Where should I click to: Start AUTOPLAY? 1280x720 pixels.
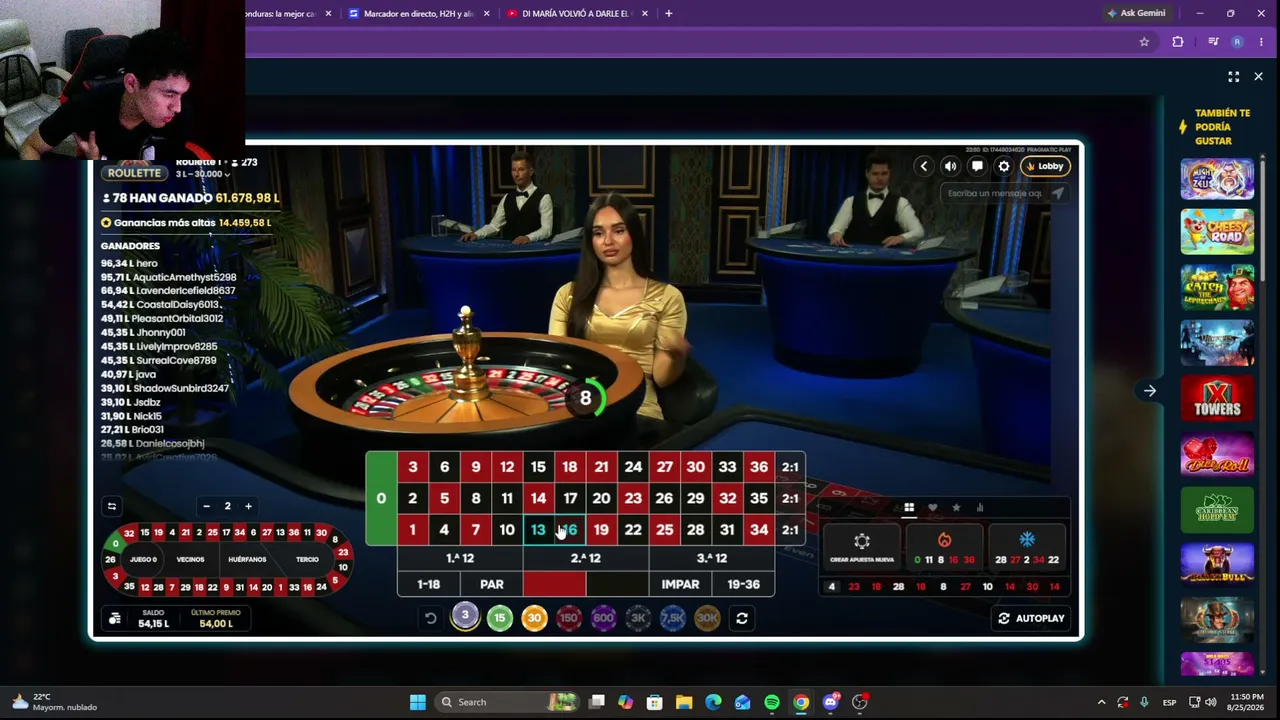tap(1031, 618)
